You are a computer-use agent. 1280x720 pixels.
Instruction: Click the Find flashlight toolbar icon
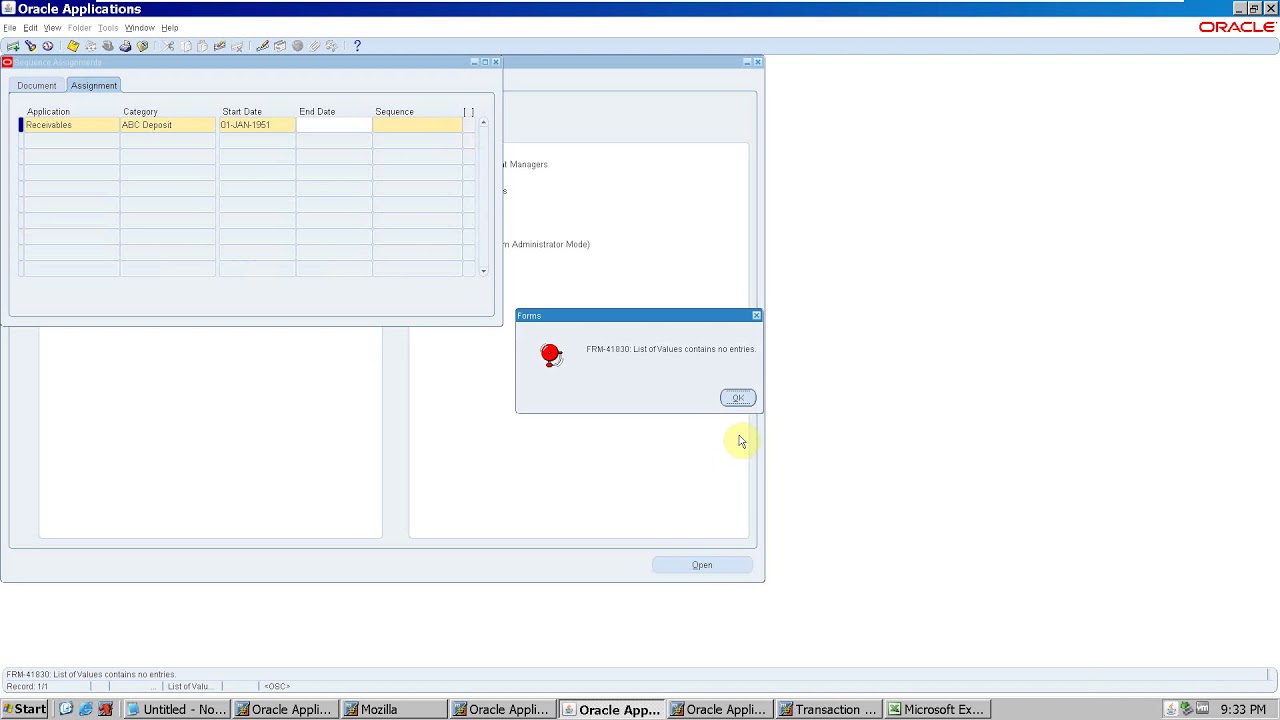[31, 46]
